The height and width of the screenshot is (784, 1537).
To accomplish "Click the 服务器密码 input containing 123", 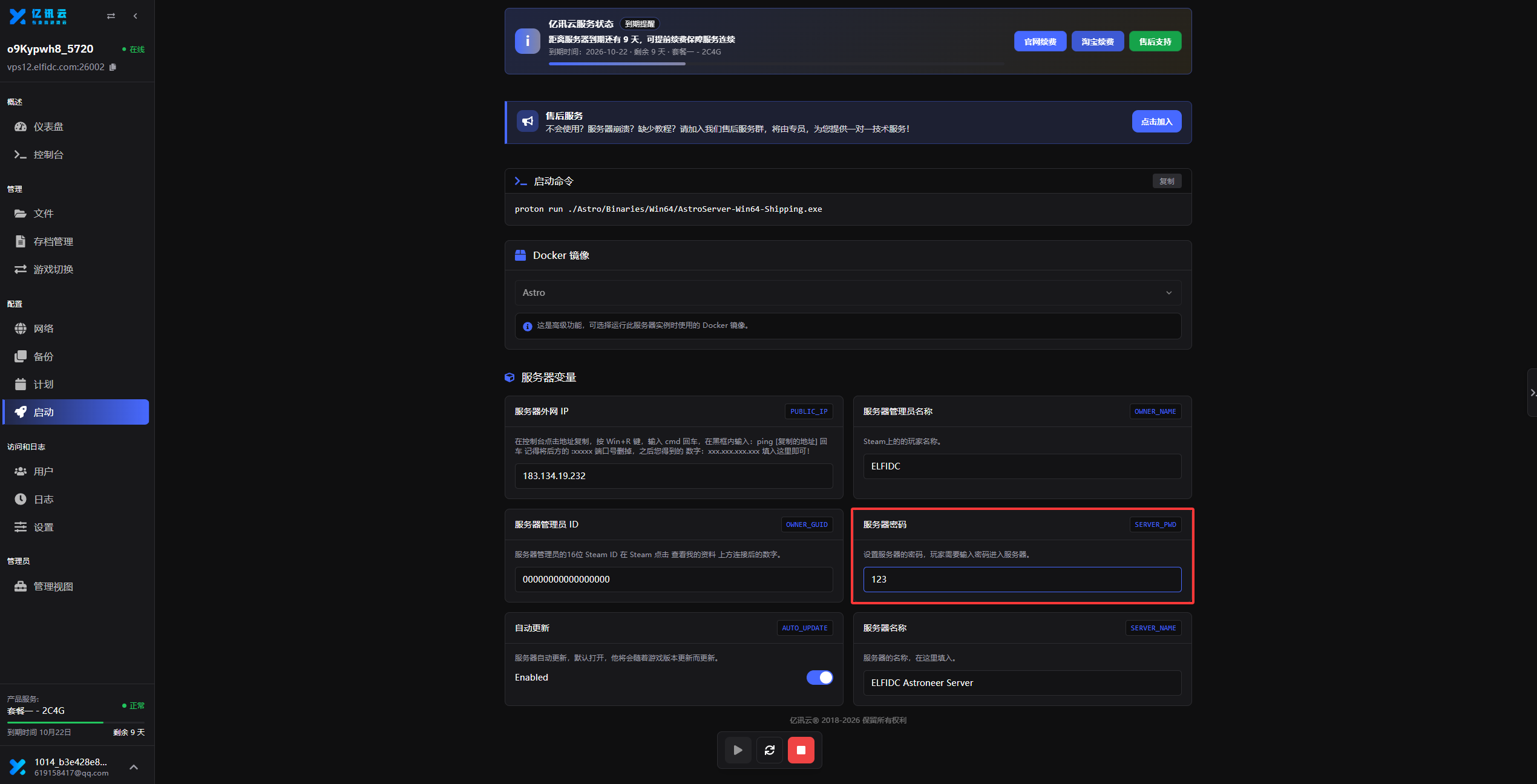I will (x=1022, y=580).
